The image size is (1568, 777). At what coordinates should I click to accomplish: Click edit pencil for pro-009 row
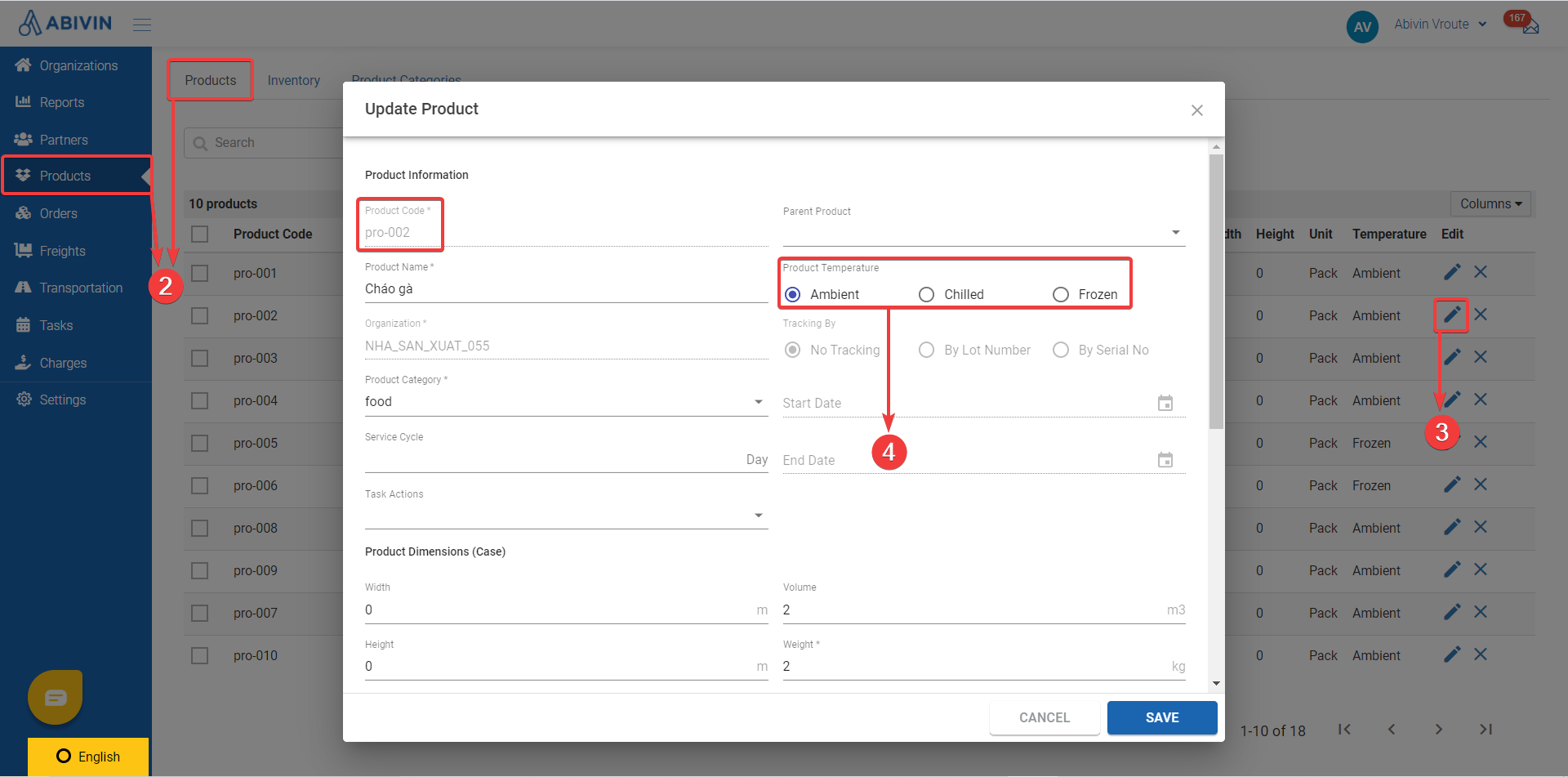point(1452,569)
